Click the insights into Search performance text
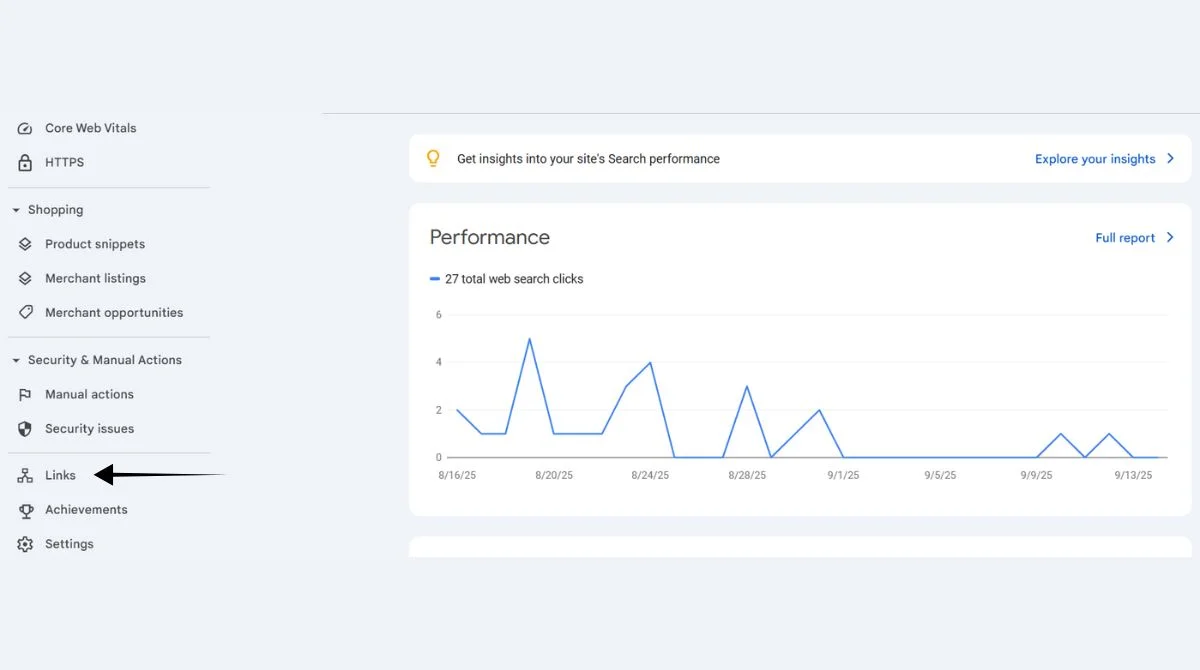 click(588, 158)
